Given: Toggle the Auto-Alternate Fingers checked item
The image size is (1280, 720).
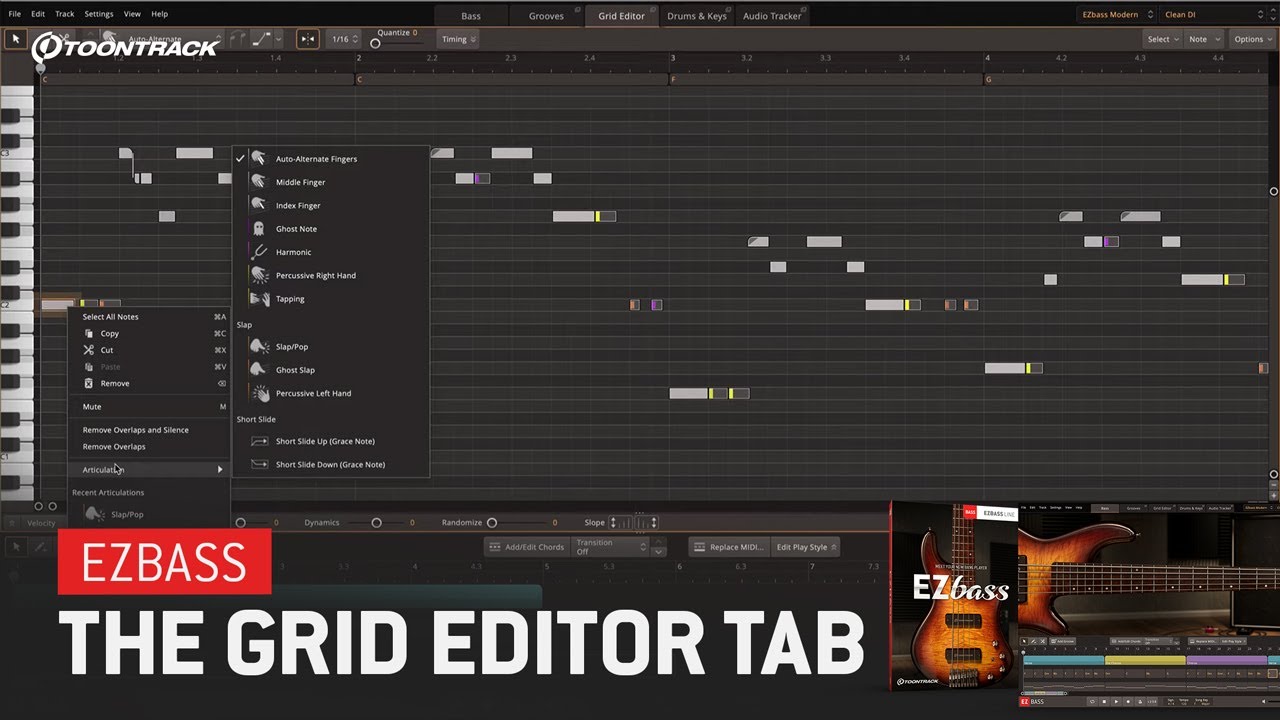Looking at the screenshot, I should (x=331, y=159).
